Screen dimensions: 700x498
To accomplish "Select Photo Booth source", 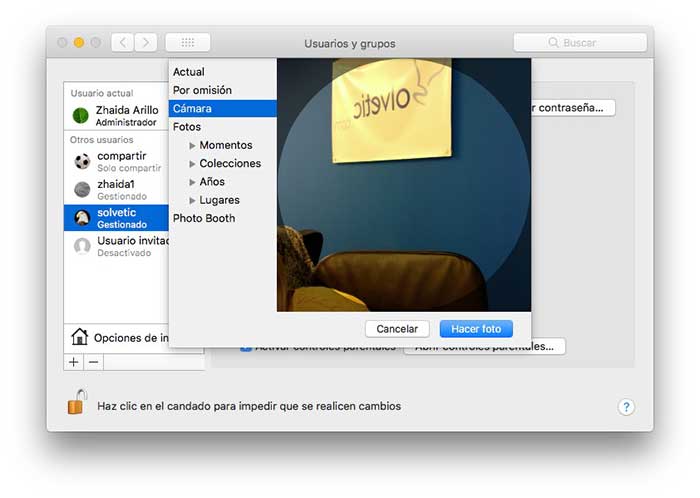I will (222, 218).
